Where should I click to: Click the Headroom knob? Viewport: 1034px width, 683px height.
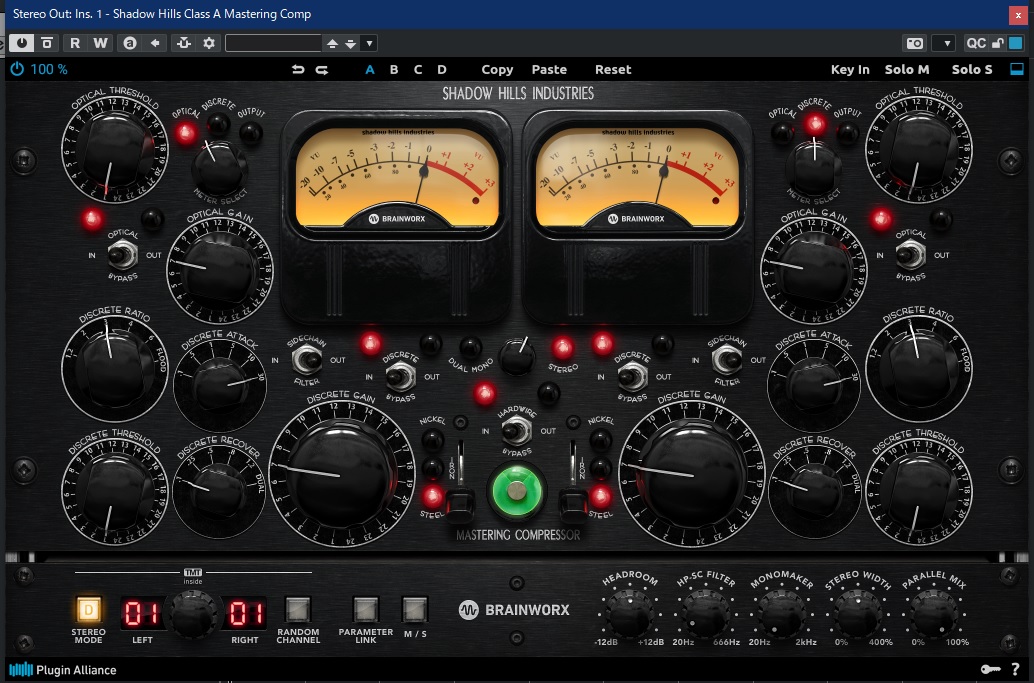click(x=629, y=614)
